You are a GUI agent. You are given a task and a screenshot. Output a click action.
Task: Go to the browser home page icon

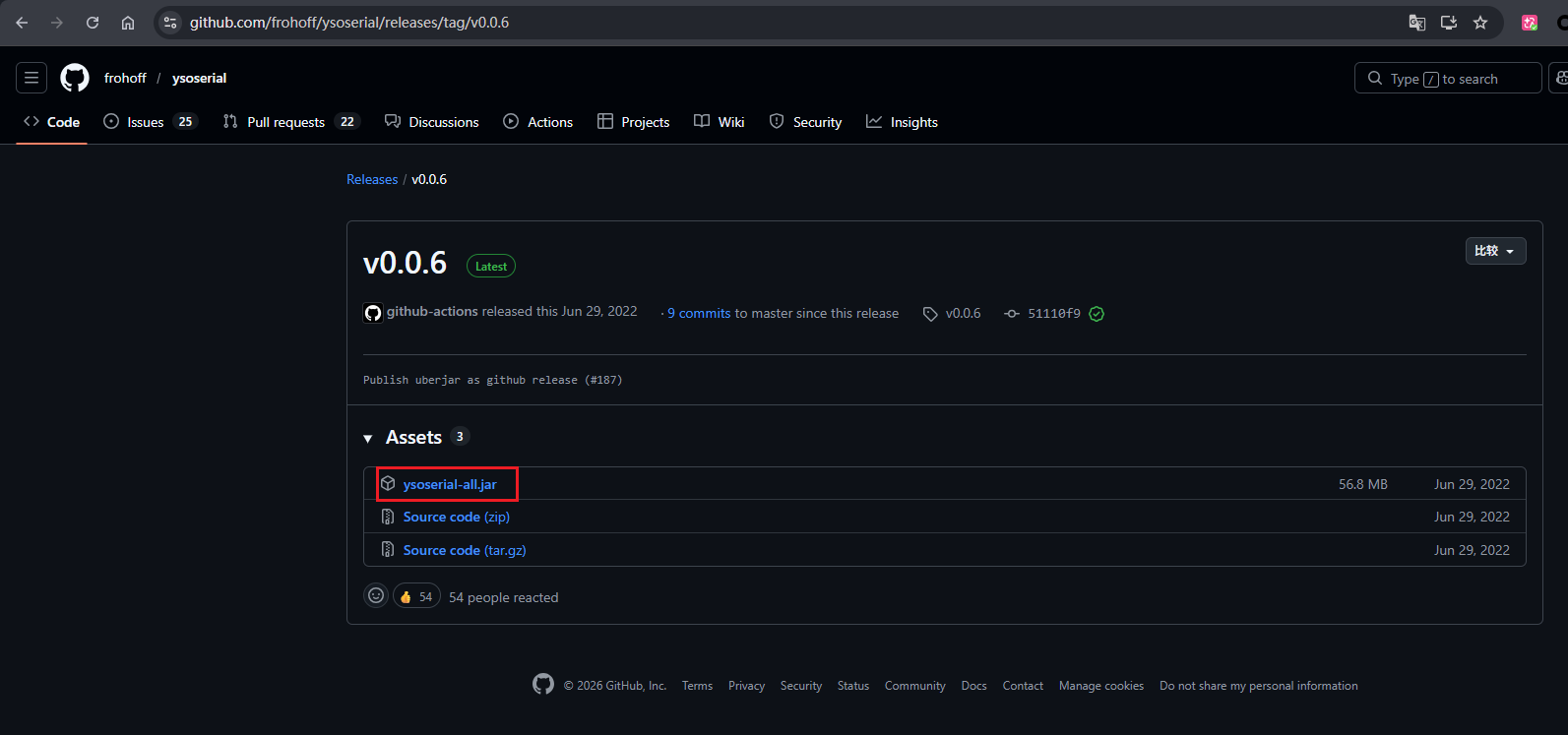(128, 23)
